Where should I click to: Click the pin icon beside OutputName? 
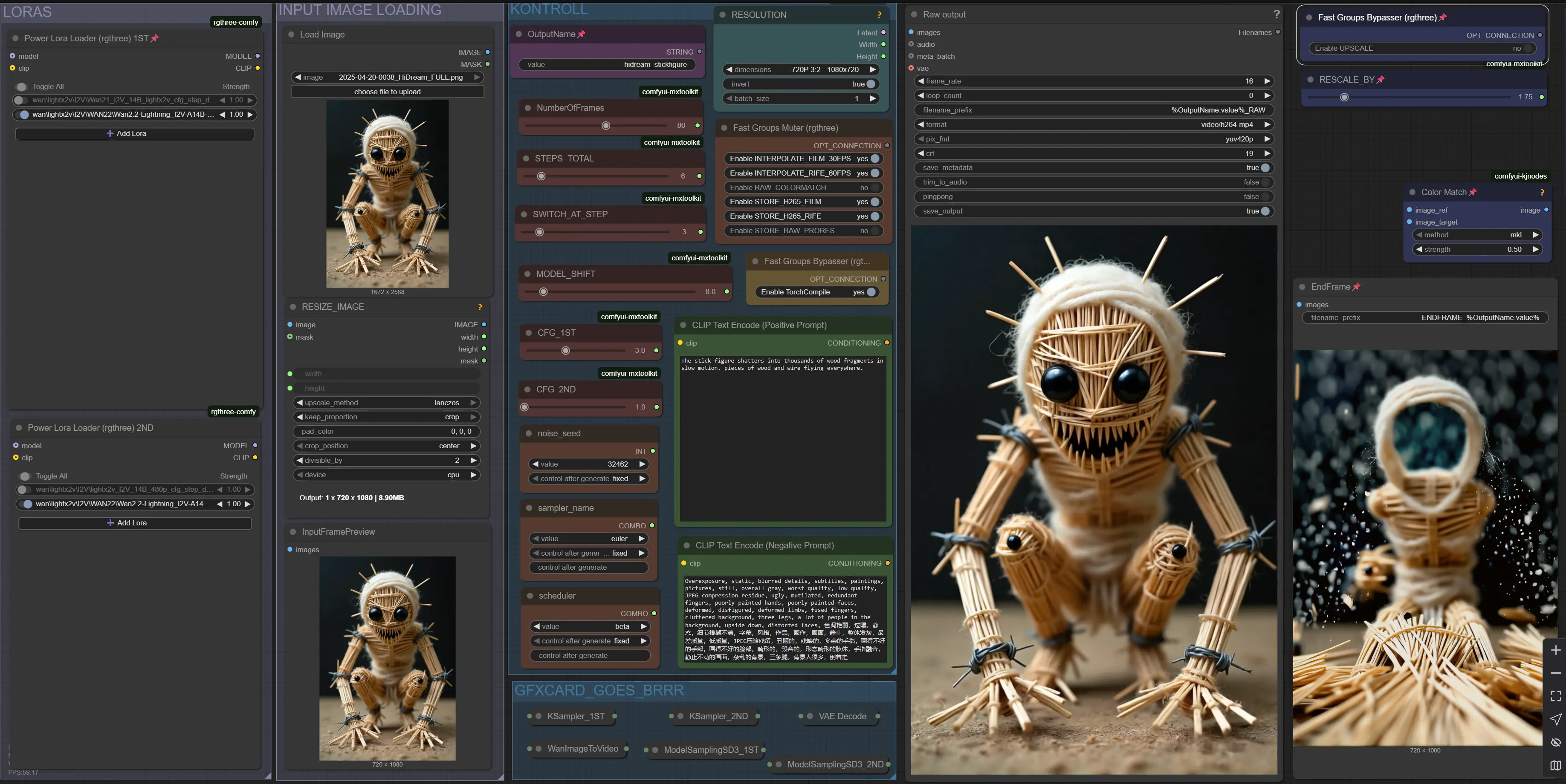(581, 34)
